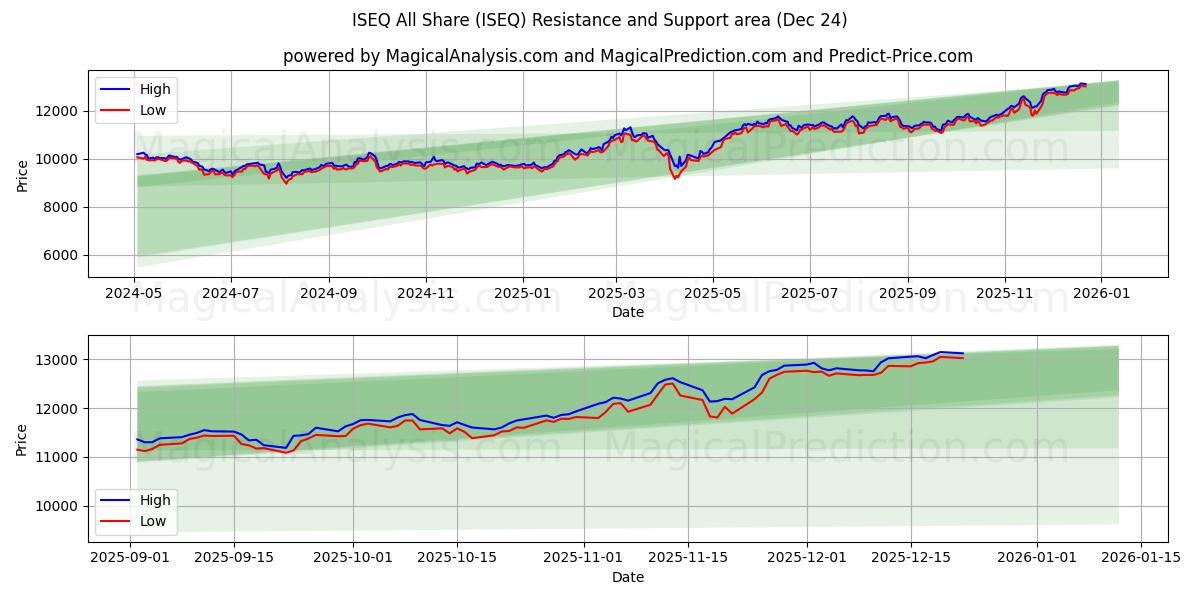
Task: Select the Date axis label on bottom chart
Action: click(x=629, y=577)
